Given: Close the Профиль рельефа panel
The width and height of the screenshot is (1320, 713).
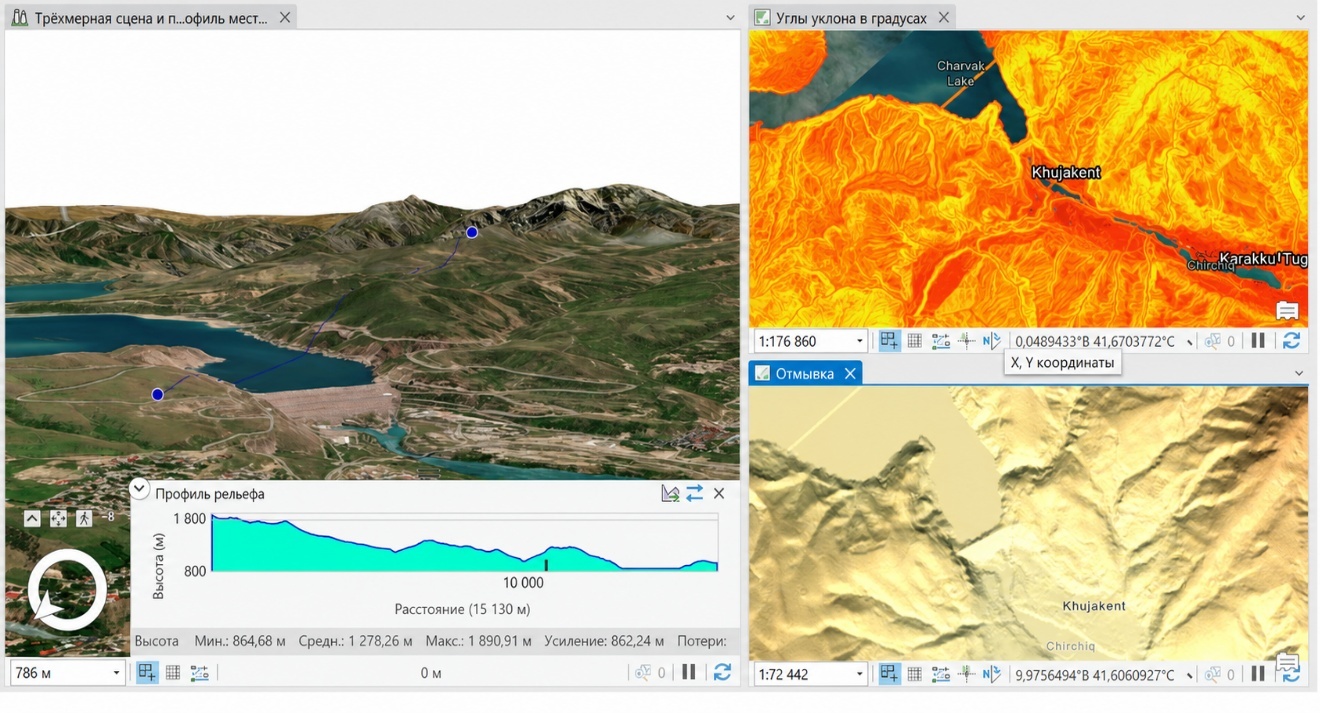Looking at the screenshot, I should tap(719, 493).
